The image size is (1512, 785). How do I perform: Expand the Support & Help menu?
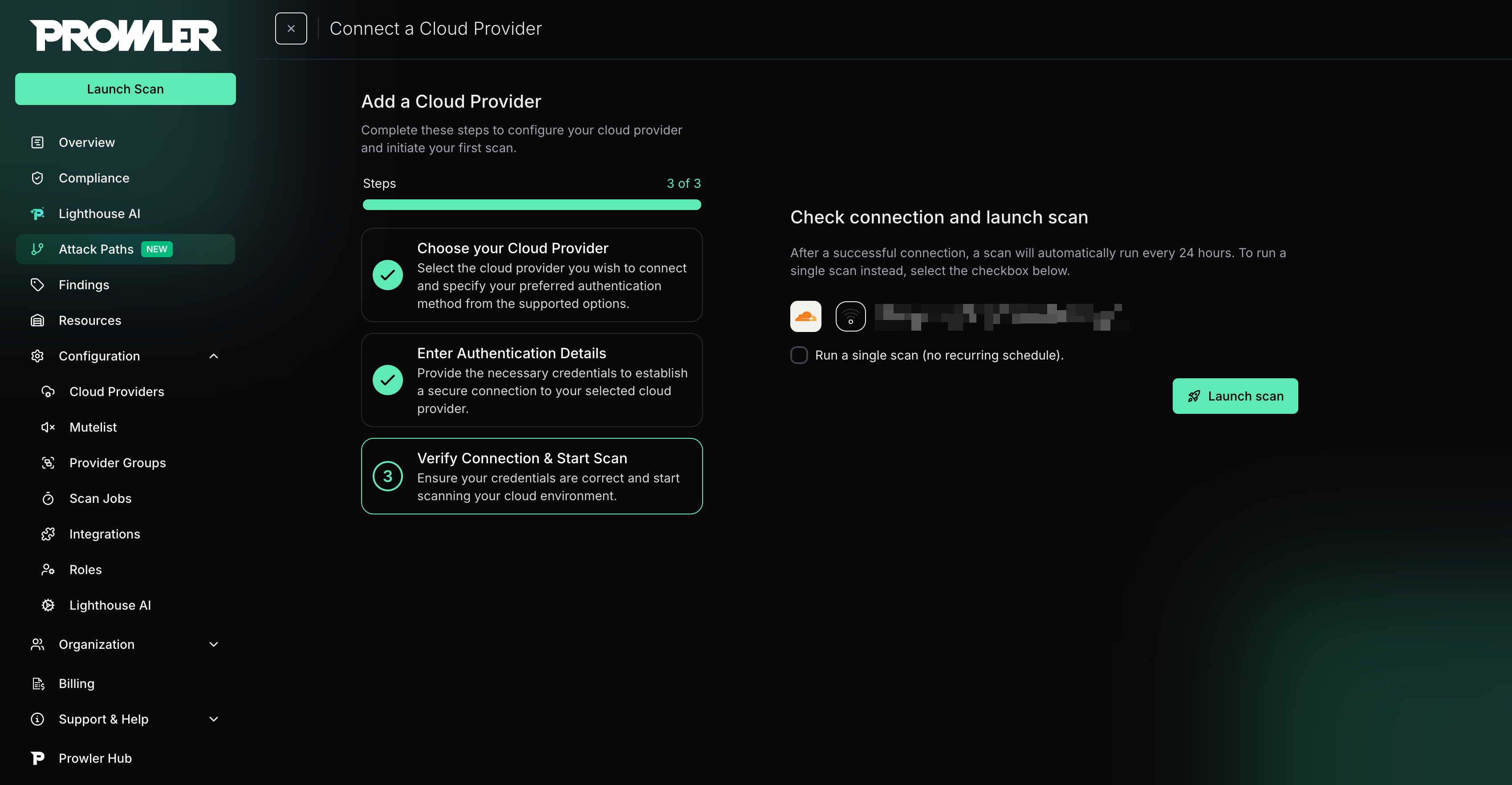pos(214,719)
